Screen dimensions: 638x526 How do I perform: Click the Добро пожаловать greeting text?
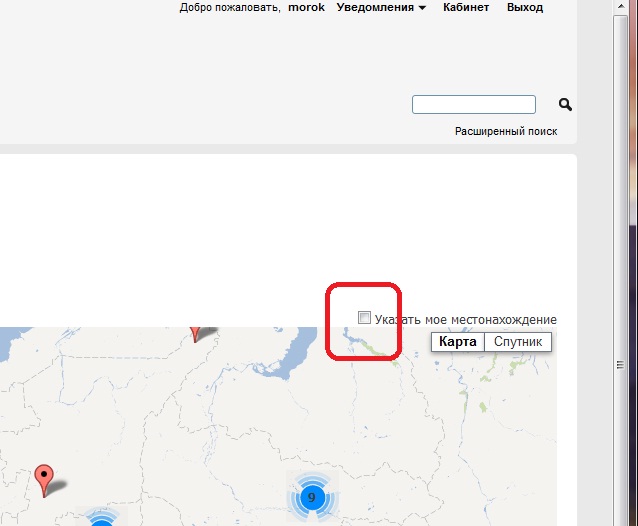tap(230, 7)
